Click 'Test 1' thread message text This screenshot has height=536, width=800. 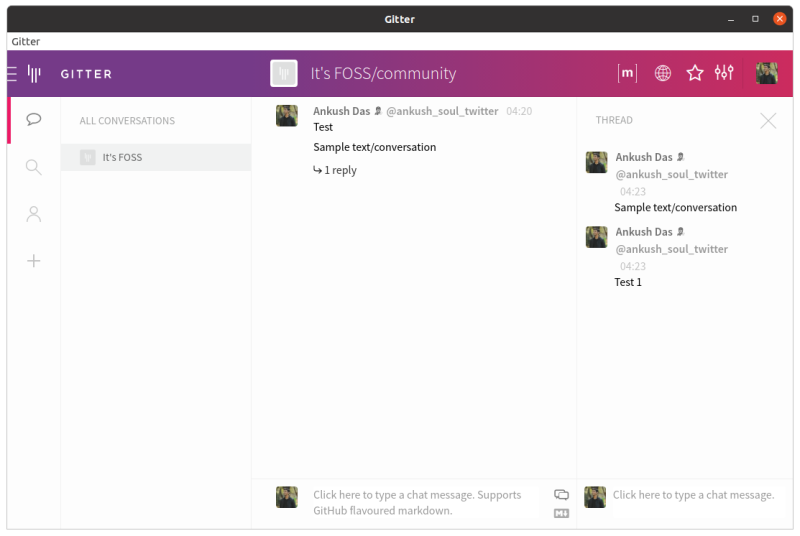tap(628, 282)
